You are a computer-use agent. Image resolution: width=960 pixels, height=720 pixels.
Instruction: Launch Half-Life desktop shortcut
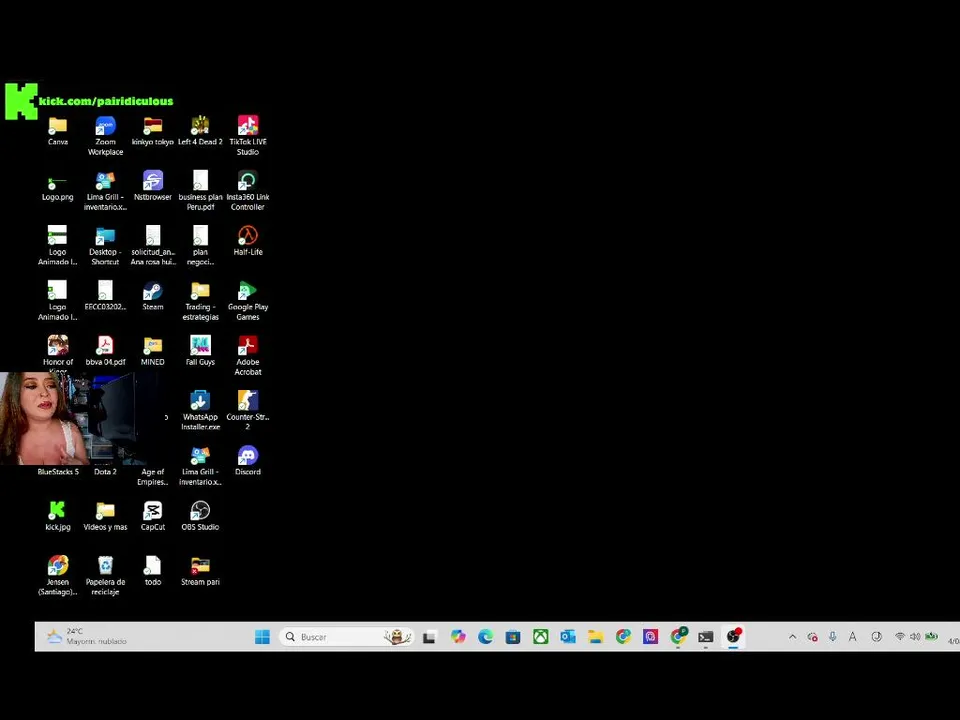pos(248,236)
